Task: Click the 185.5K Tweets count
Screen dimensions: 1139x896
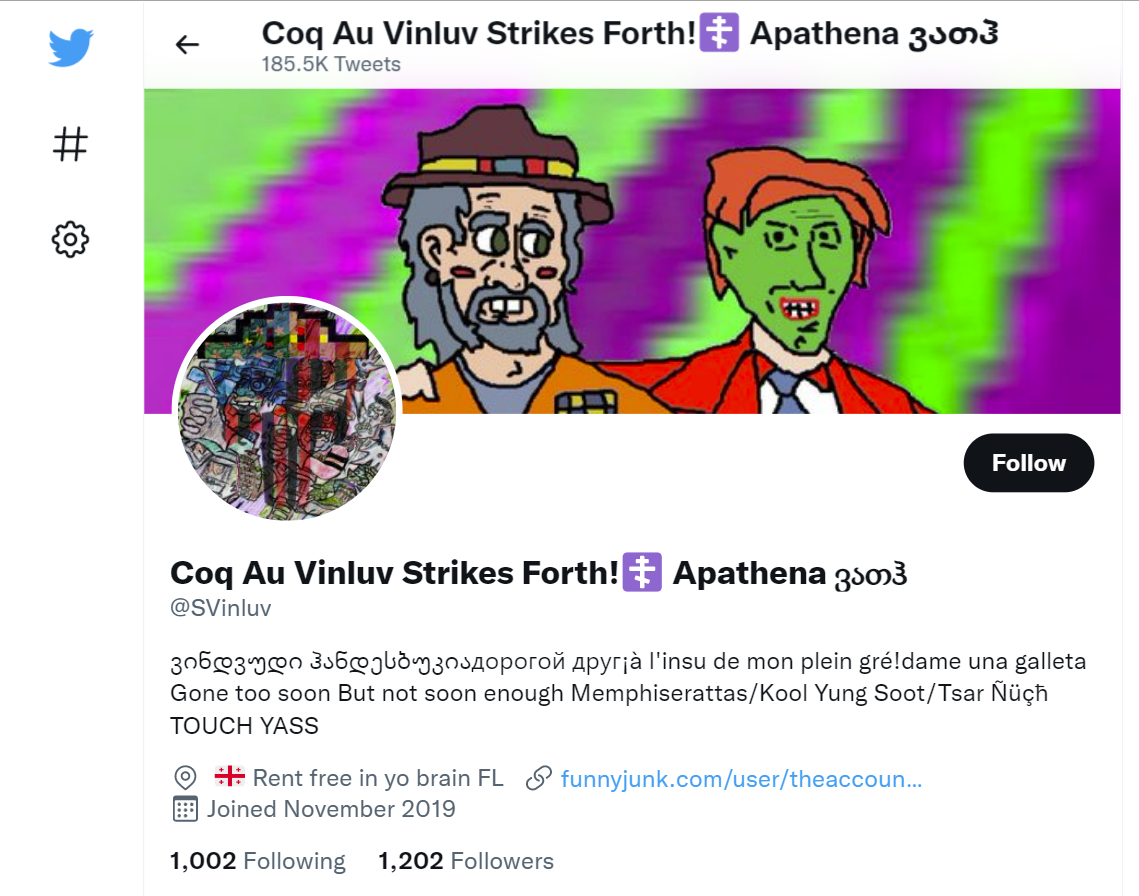Action: pos(331,64)
